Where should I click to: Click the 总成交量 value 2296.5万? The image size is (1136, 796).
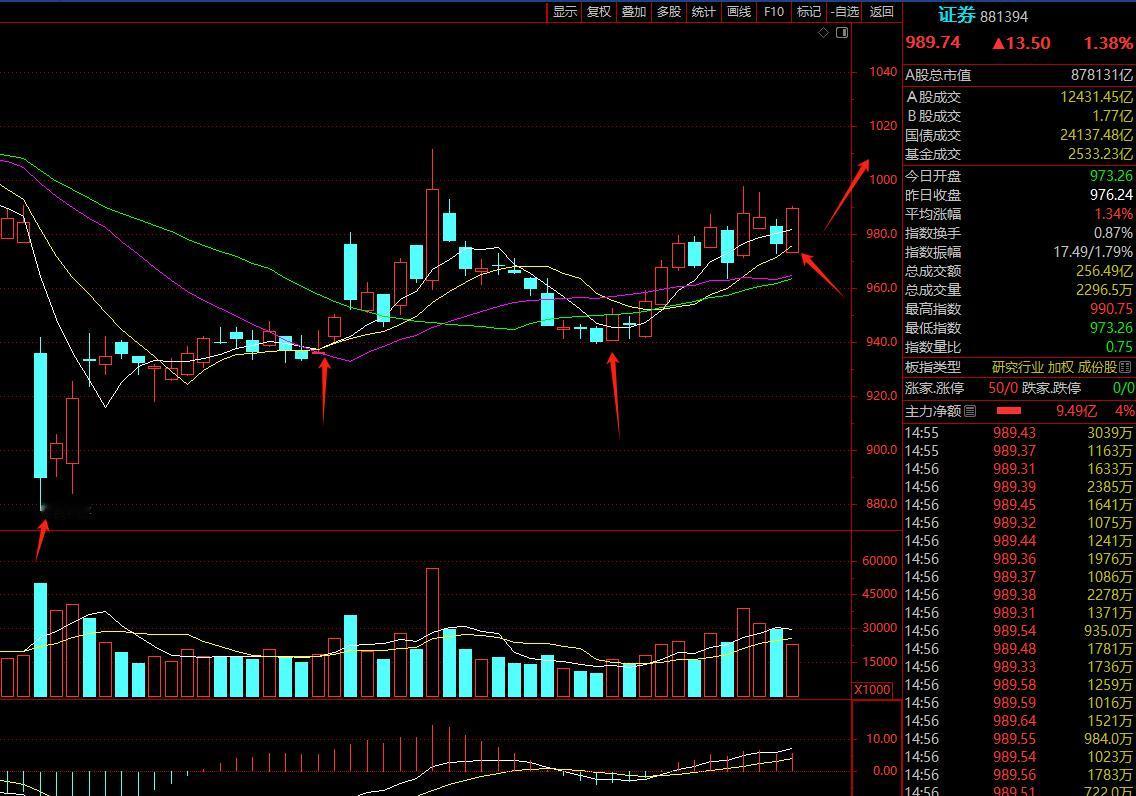point(1104,290)
